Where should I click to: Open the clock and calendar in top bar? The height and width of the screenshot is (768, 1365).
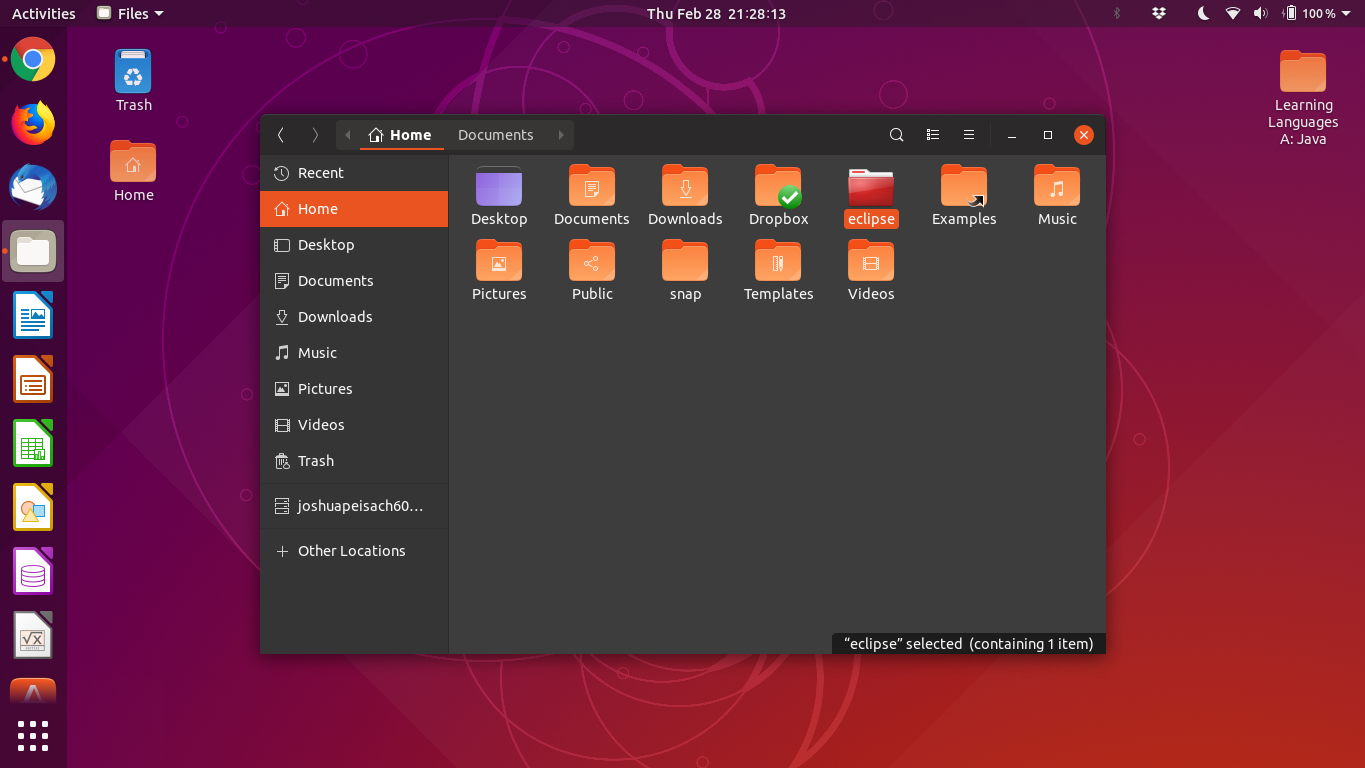pyautogui.click(x=716, y=14)
